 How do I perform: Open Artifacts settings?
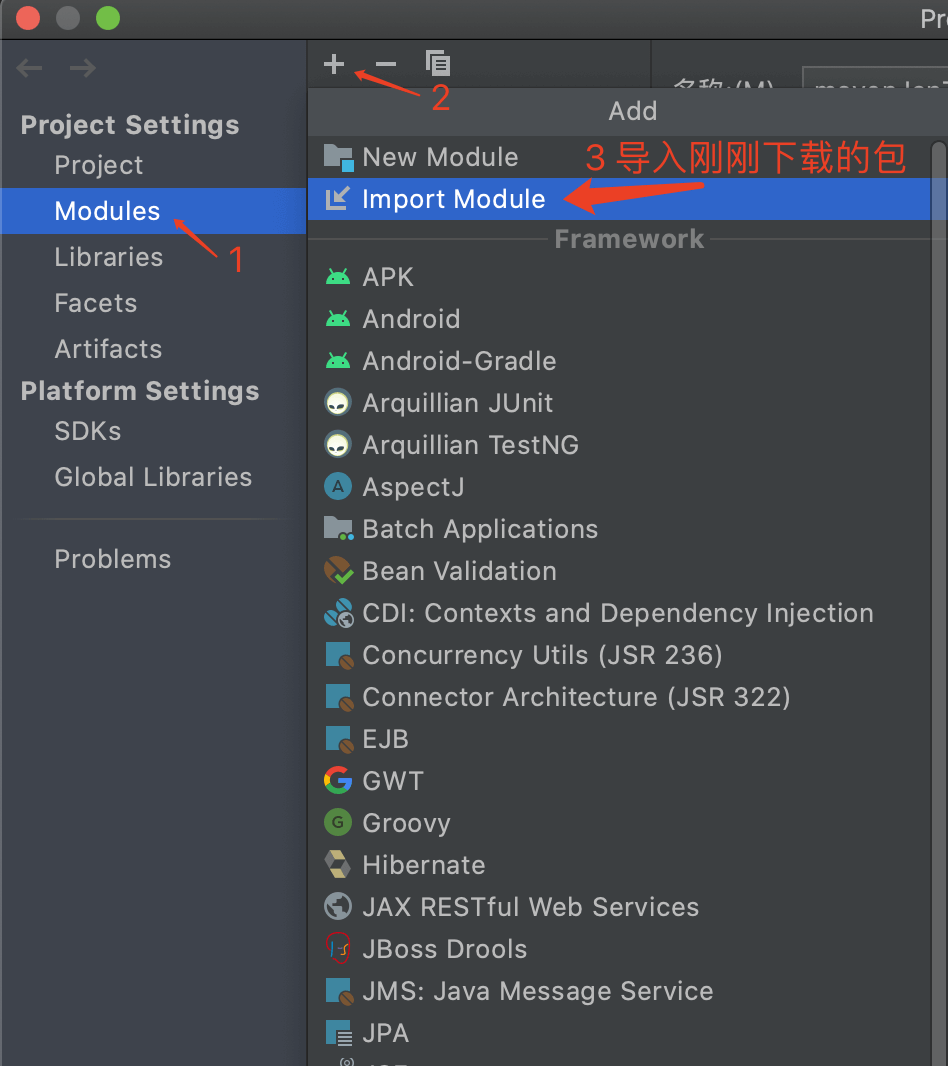click(x=154, y=349)
